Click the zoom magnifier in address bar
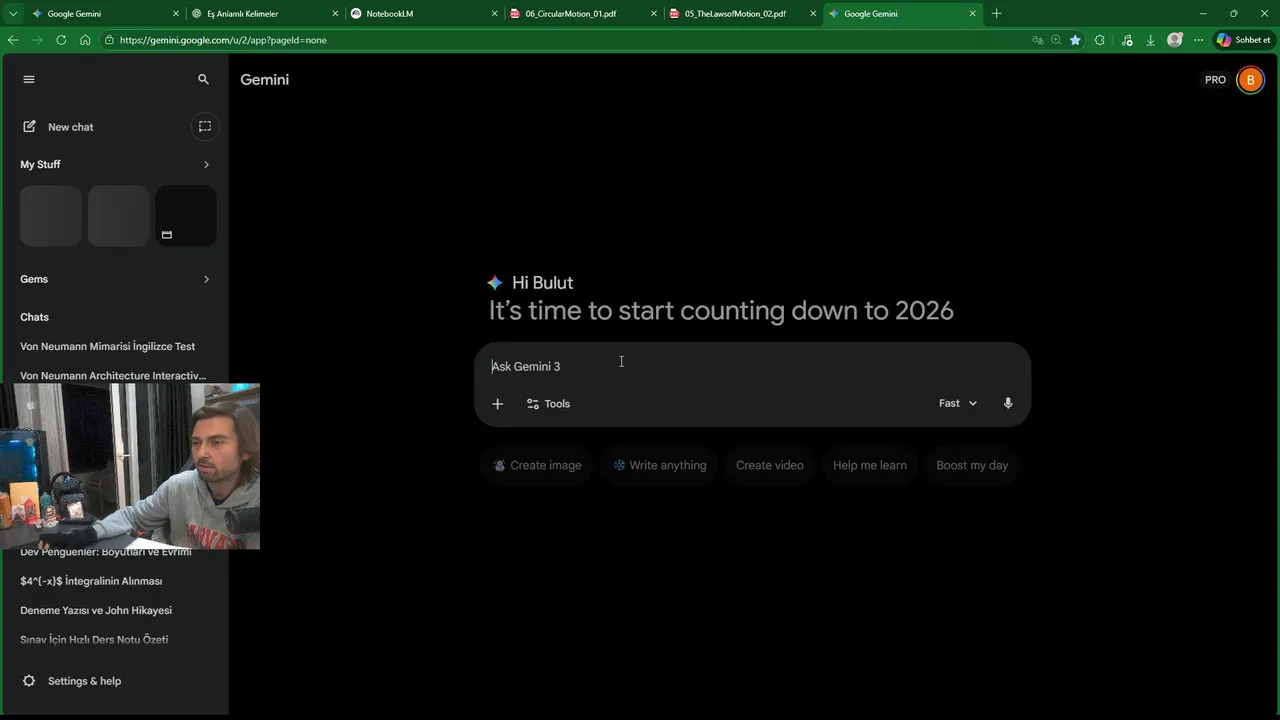This screenshot has height=720, width=1280. (x=1056, y=40)
